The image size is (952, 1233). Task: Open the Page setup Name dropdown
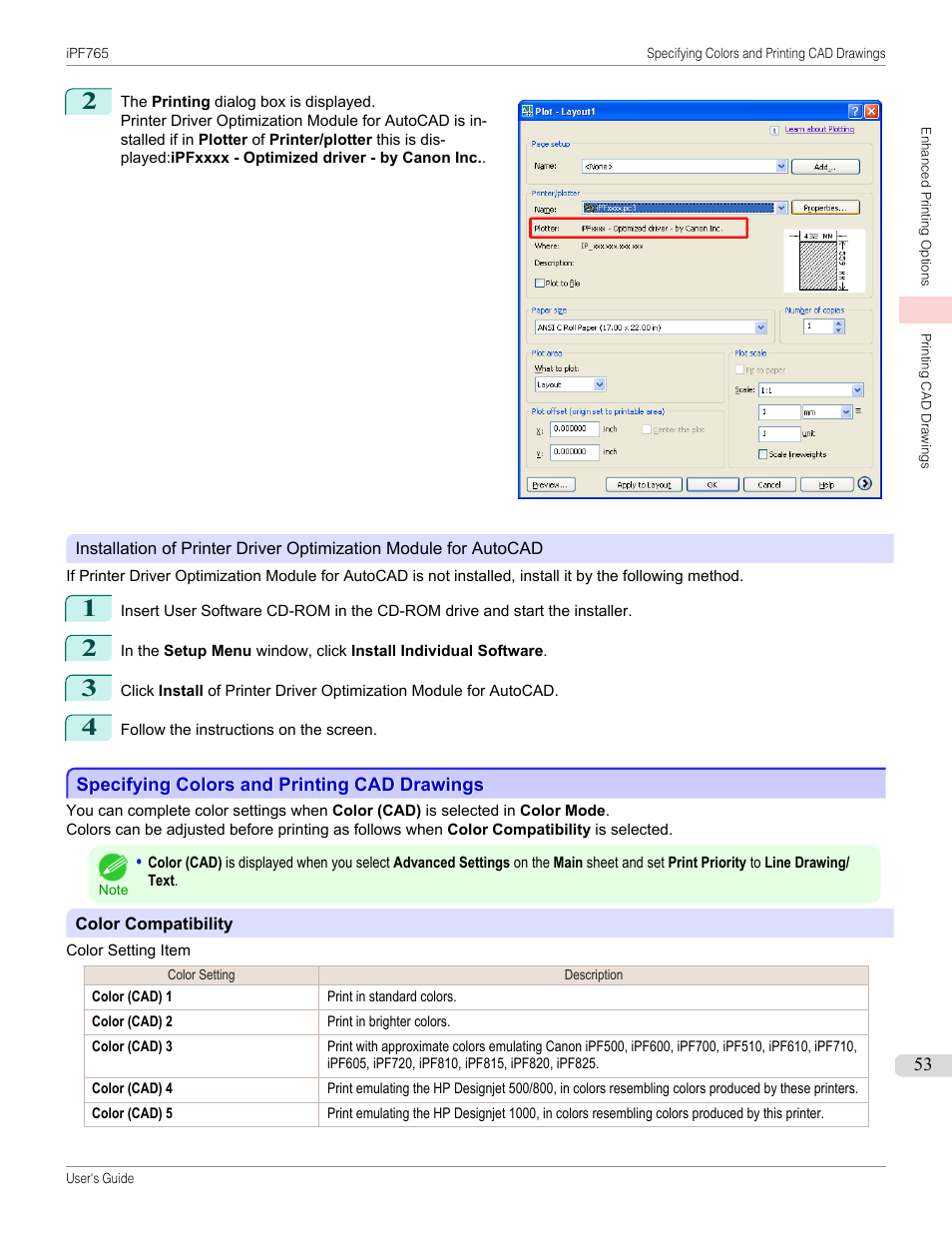coord(781,166)
